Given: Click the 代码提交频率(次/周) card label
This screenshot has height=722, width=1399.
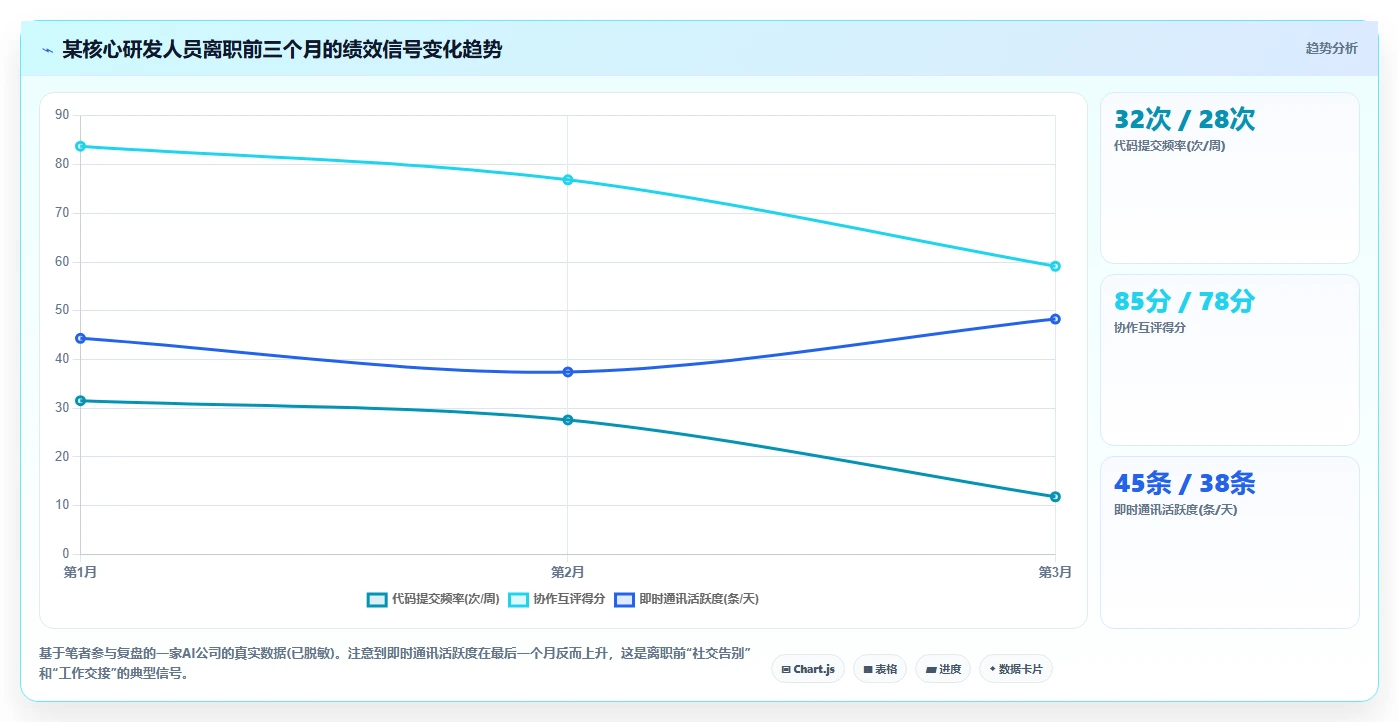Looking at the screenshot, I should (1169, 146).
